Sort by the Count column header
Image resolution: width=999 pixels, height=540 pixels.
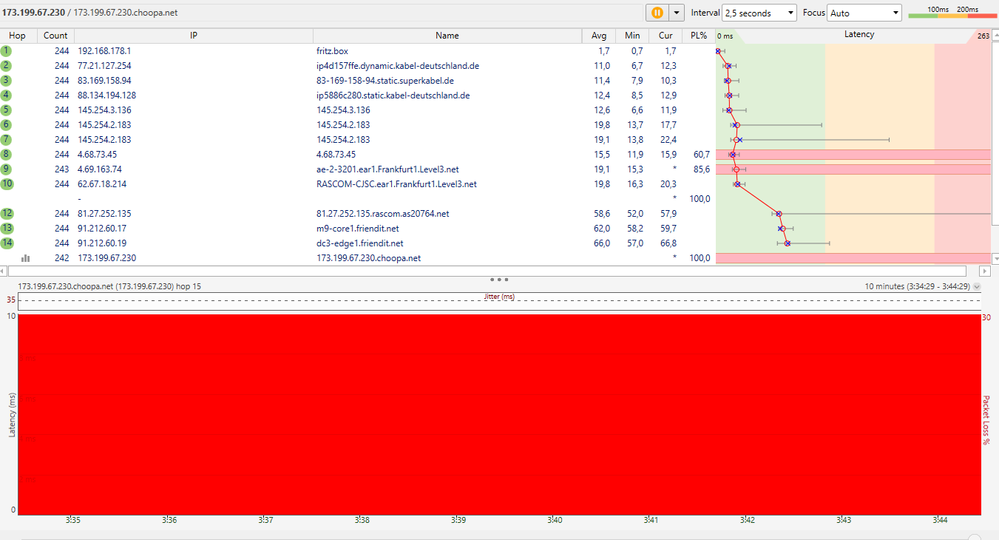(x=55, y=36)
